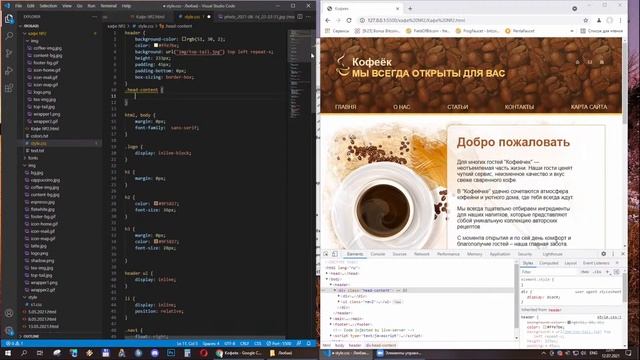Click О НАС link in webpage navigation
640x360 pixels.
(x=402, y=107)
